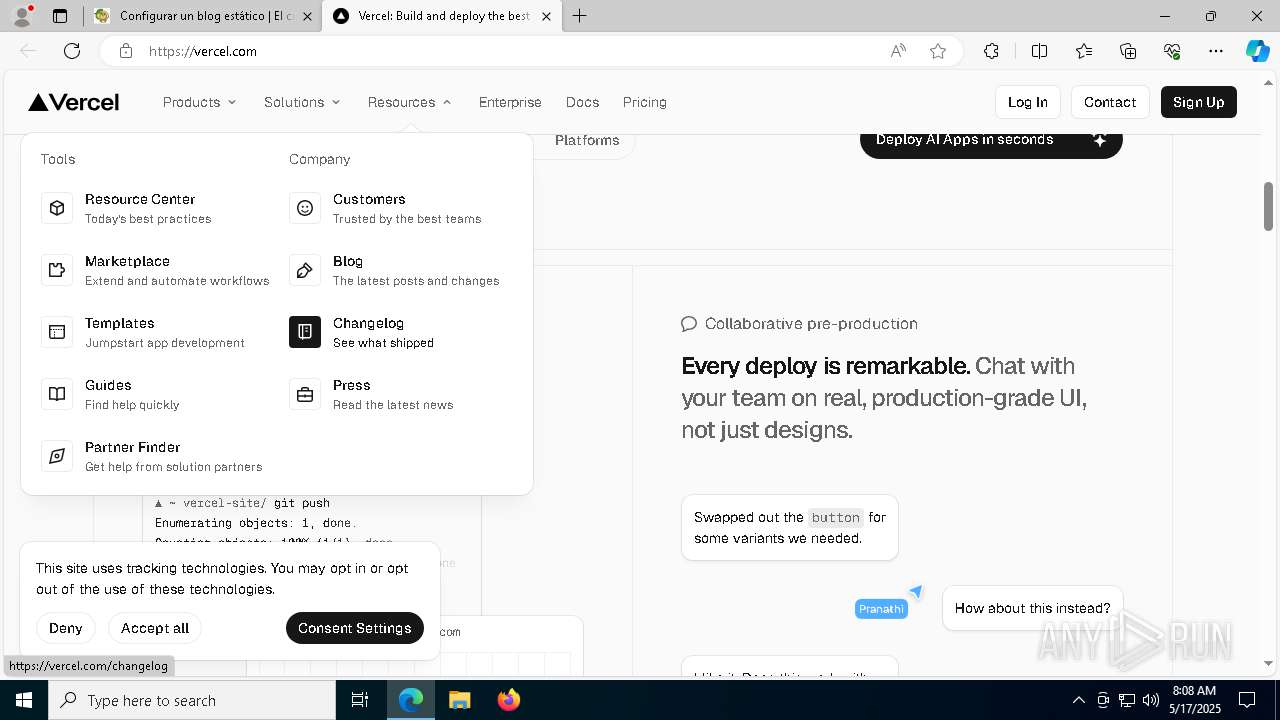The width and height of the screenshot is (1280, 720).
Task: Click the taskbar search box
Action: [x=192, y=700]
